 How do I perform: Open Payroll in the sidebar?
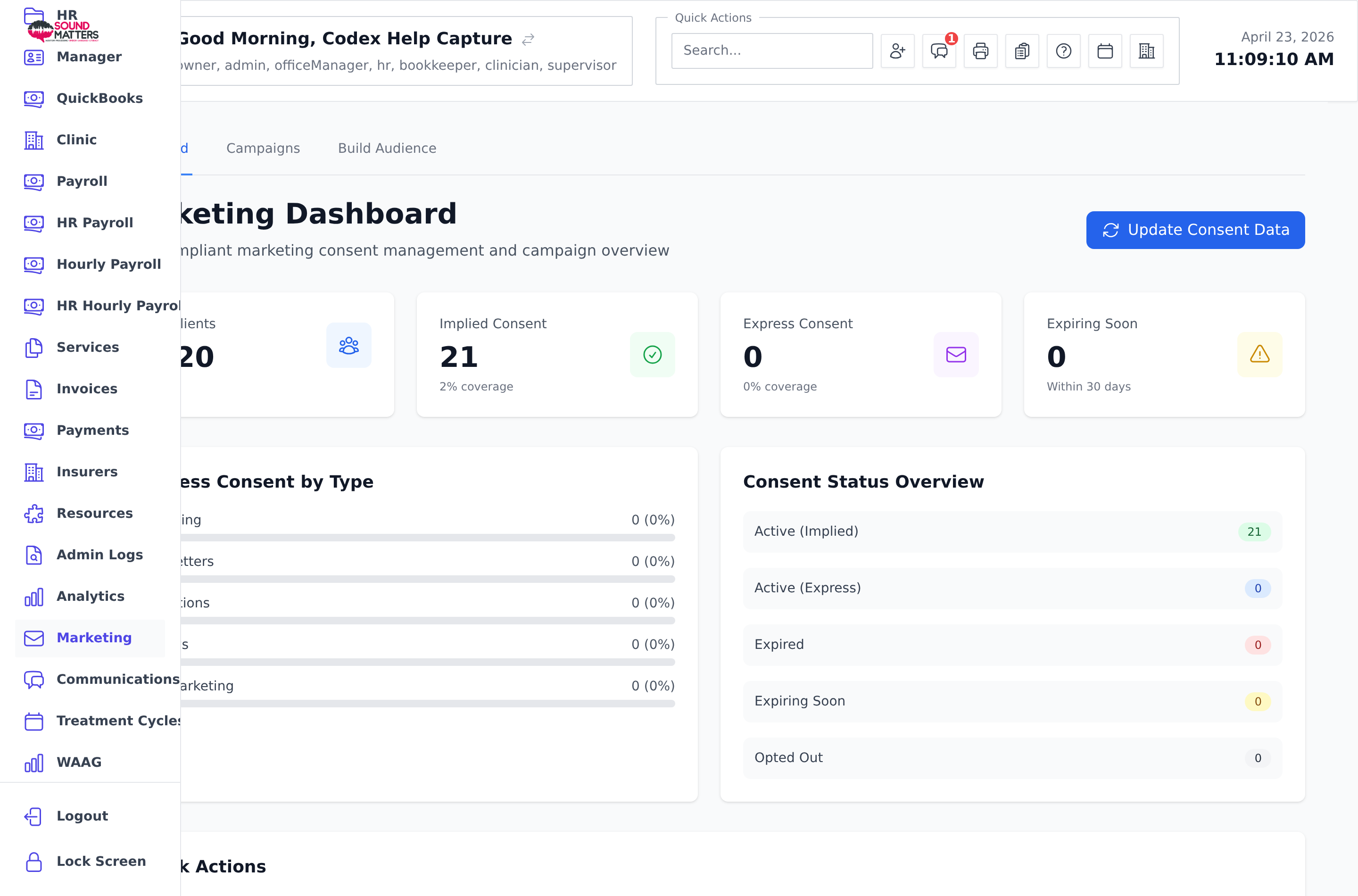(x=90, y=181)
